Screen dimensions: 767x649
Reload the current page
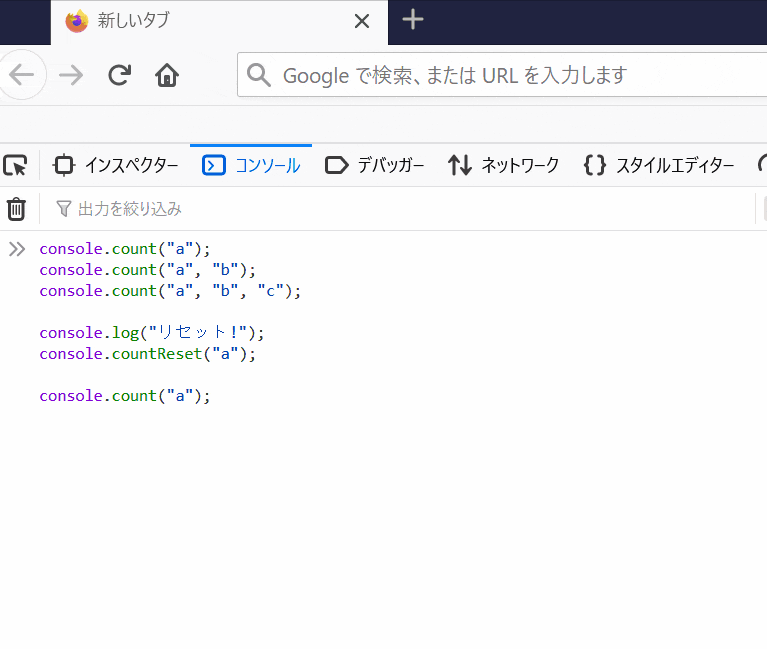click(119, 75)
